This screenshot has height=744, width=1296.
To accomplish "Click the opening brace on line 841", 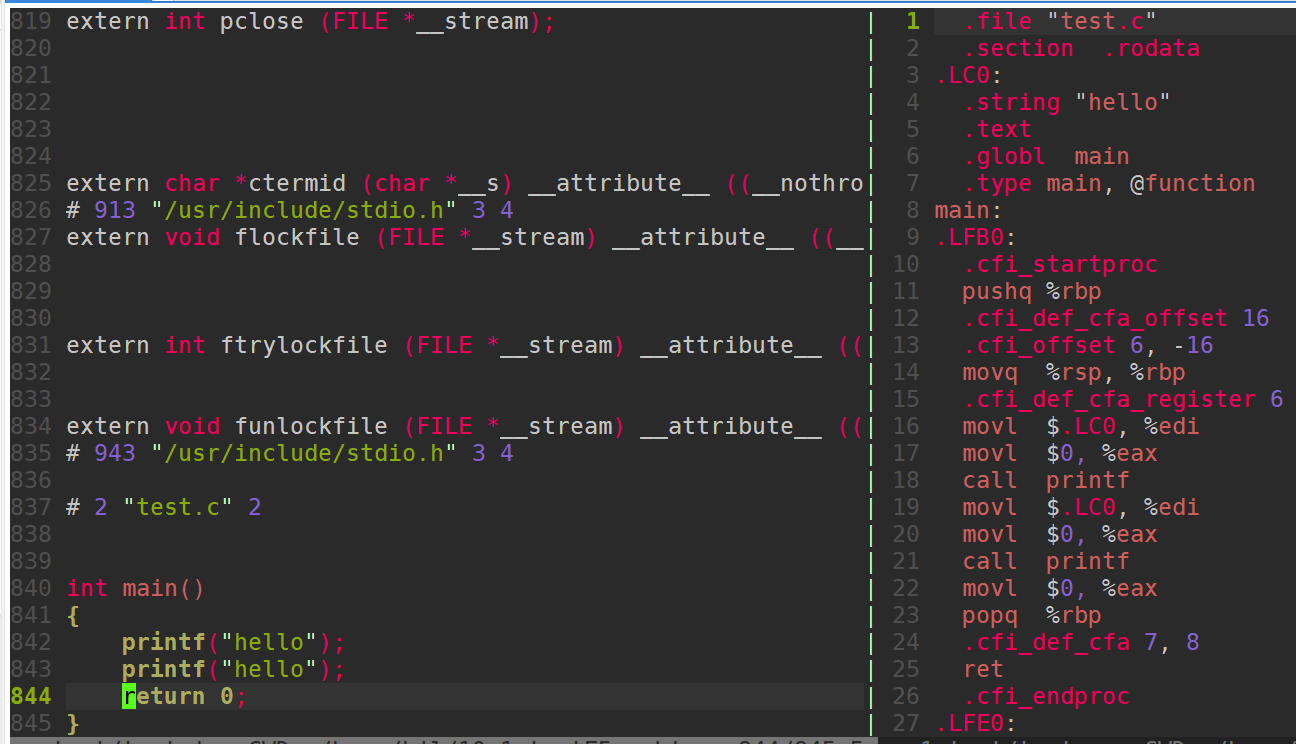I will click(72, 615).
